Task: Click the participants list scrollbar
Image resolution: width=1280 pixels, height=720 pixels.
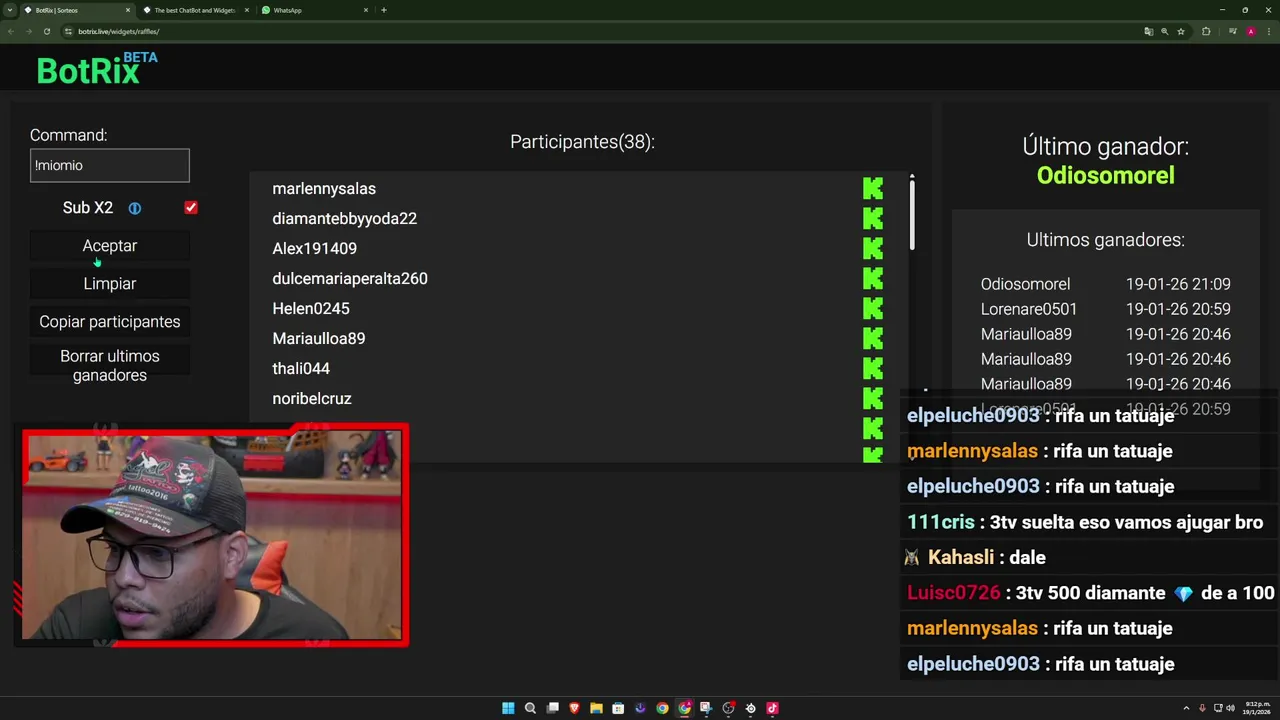Action: (912, 213)
